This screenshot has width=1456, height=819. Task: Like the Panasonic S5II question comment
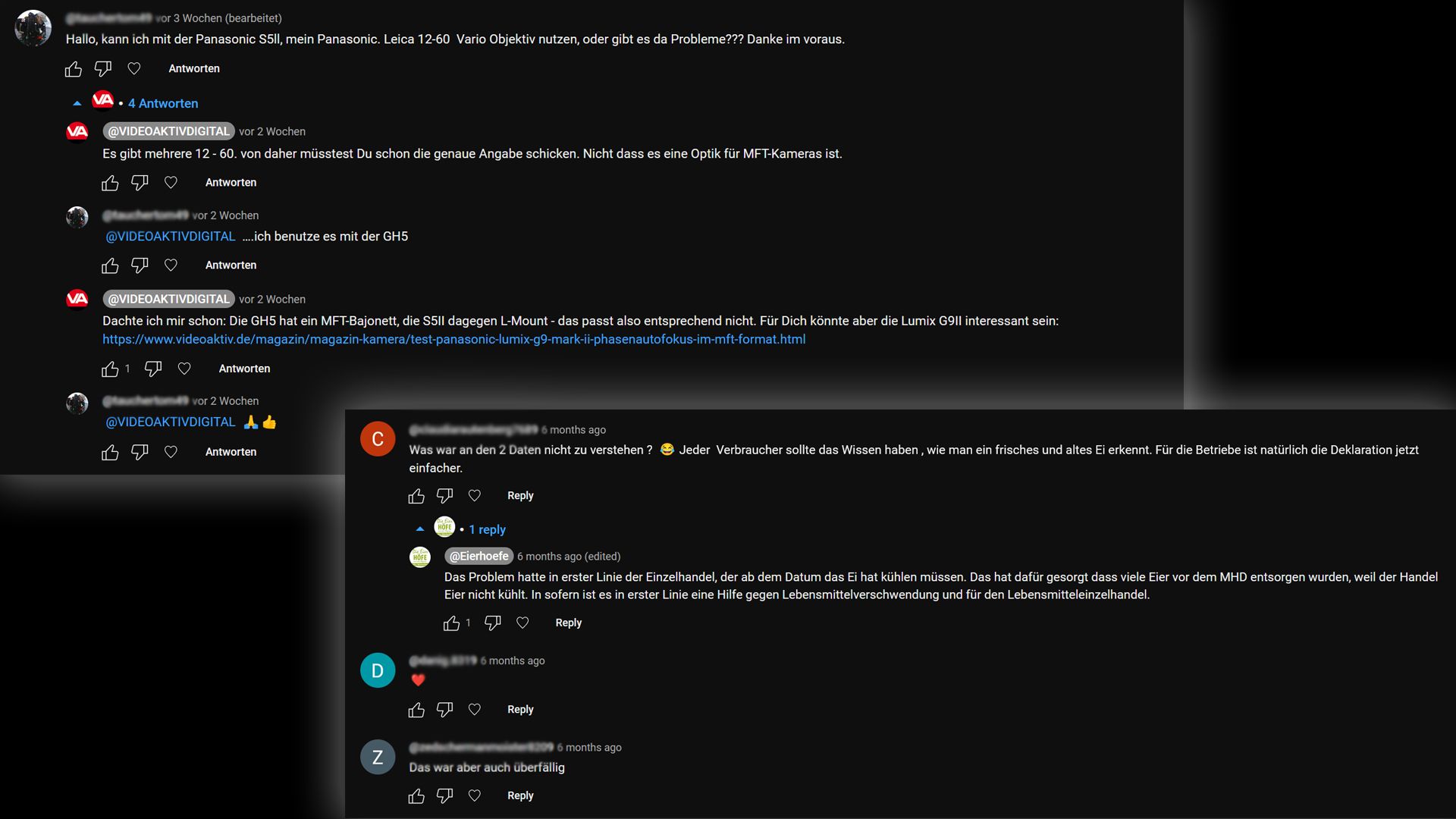(x=74, y=69)
